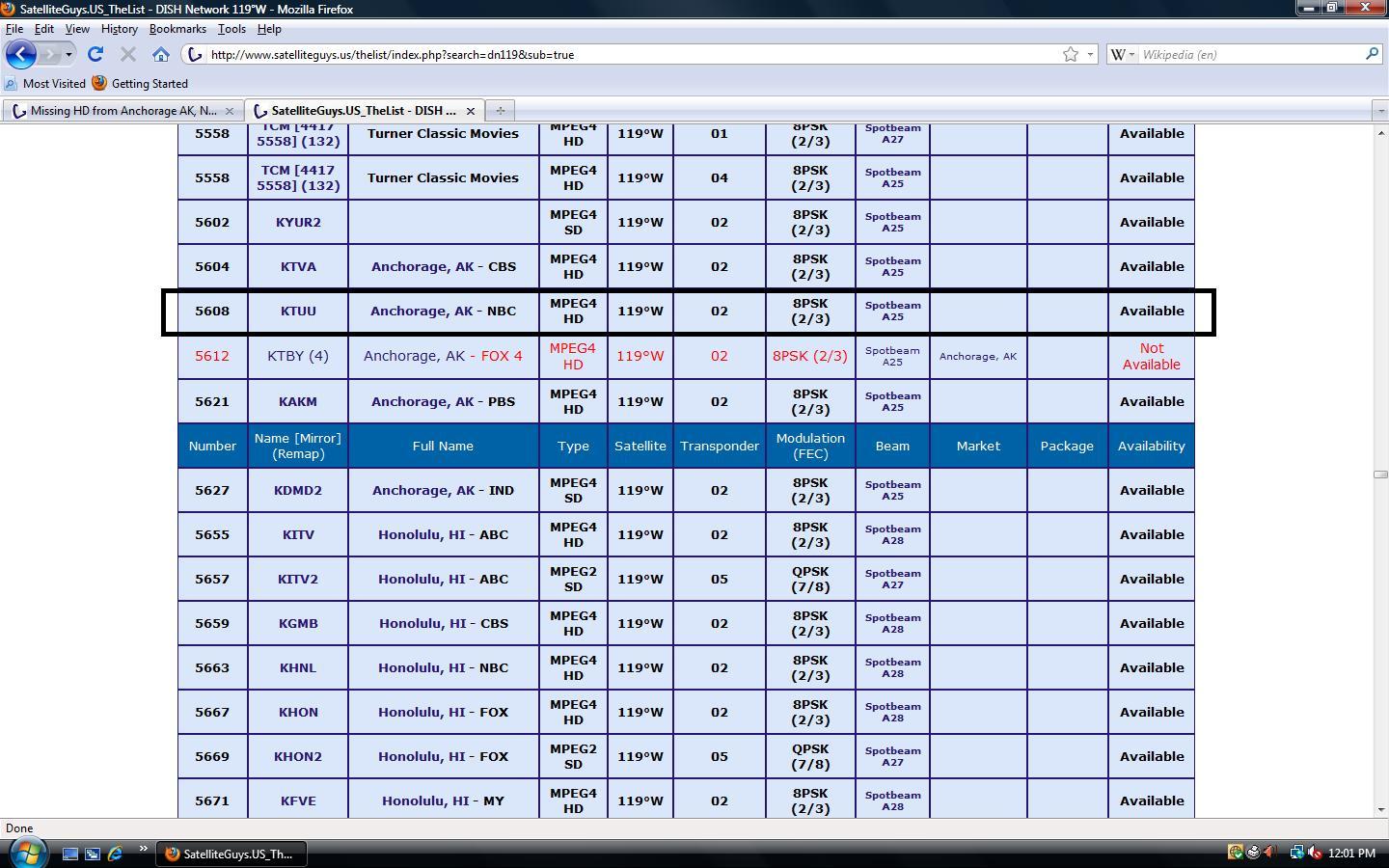Close the SatelliteGuys TheList tab
1389x868 pixels.
point(471,111)
